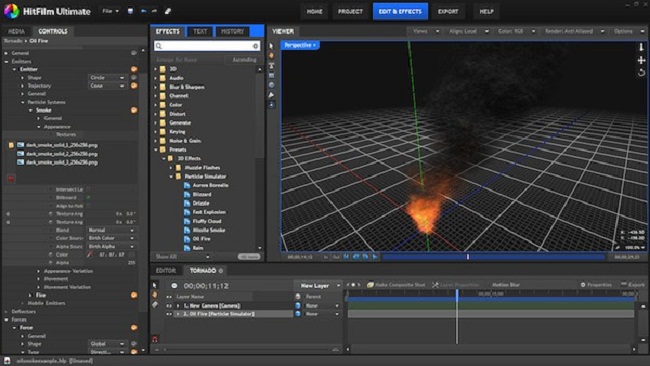Click the redo arrow icon

[x=154, y=11]
